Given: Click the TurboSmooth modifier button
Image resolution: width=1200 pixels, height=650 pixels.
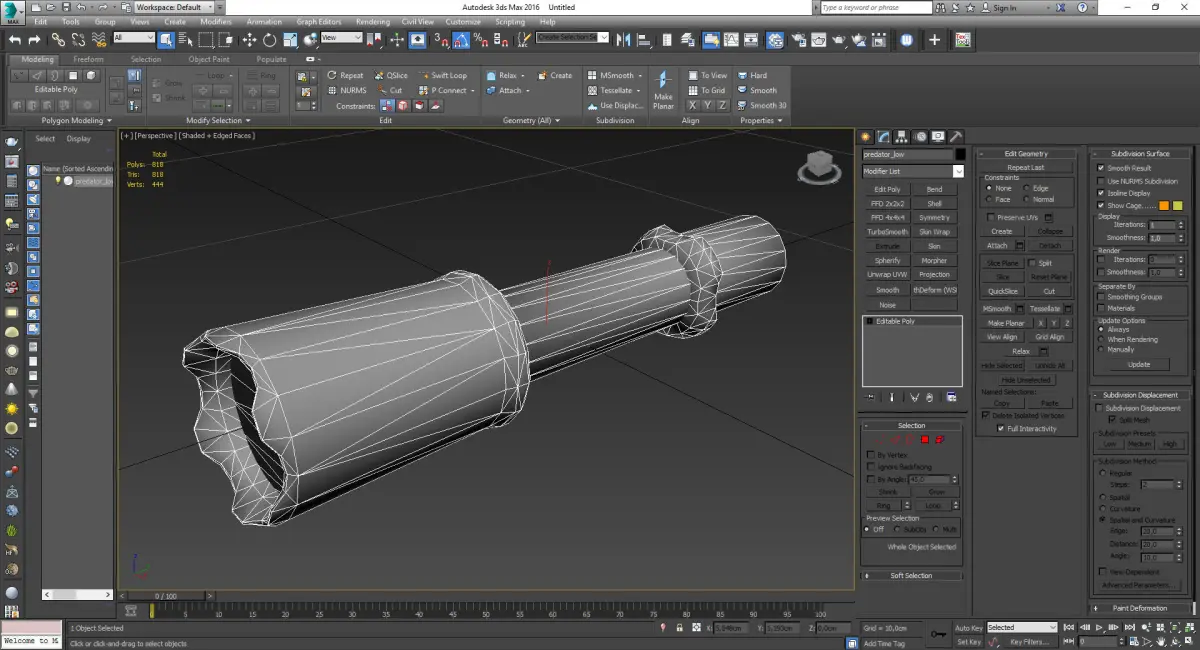Looking at the screenshot, I should 887,232.
